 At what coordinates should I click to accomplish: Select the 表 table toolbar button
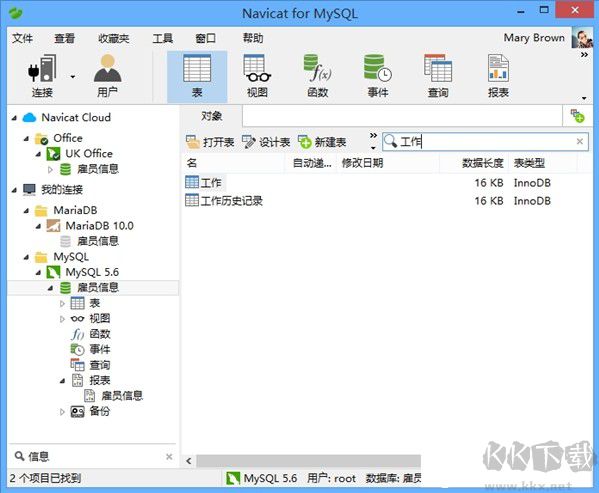point(197,76)
